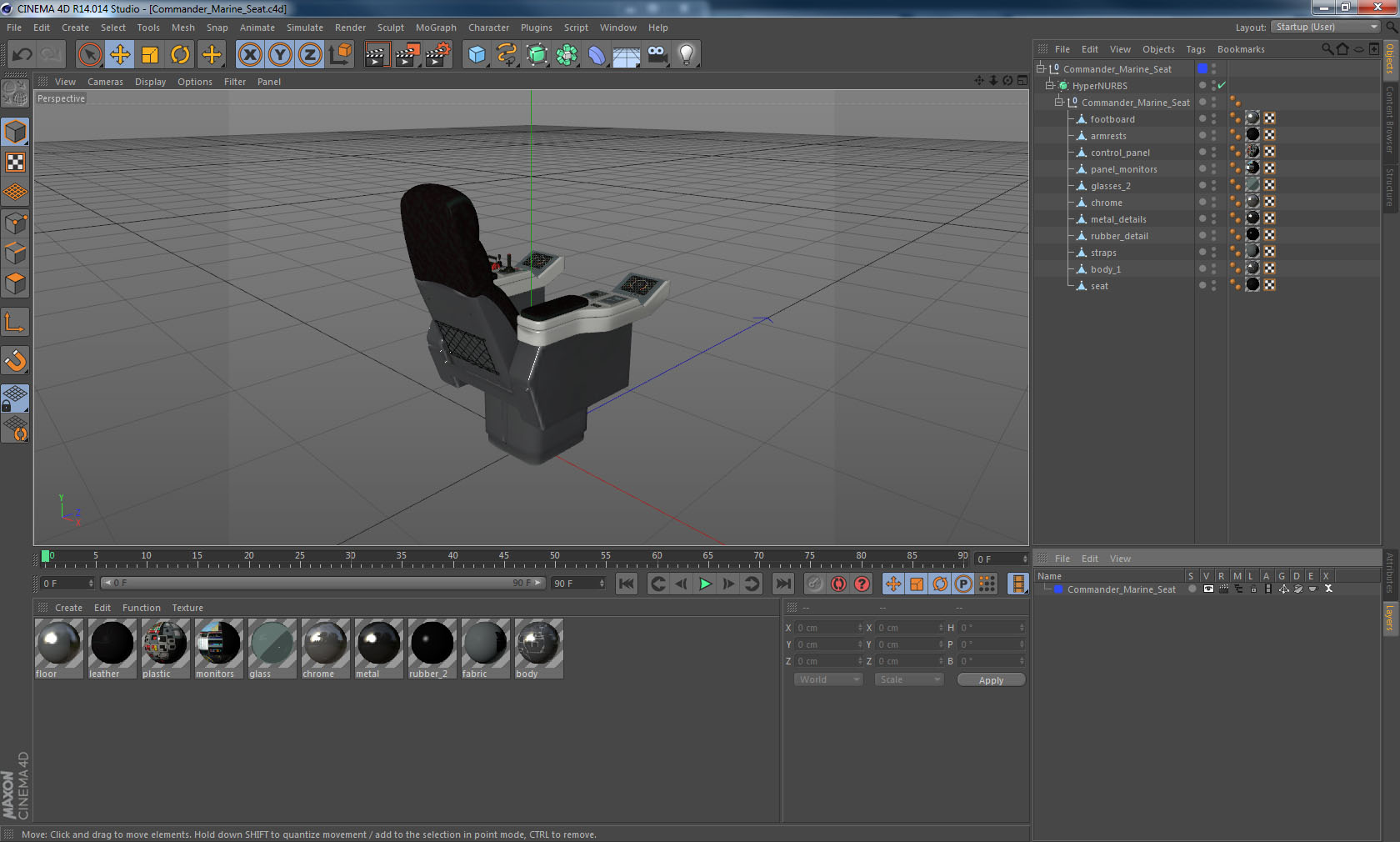Select the leather material swatch
1400x842 pixels.
pyautogui.click(x=112, y=648)
